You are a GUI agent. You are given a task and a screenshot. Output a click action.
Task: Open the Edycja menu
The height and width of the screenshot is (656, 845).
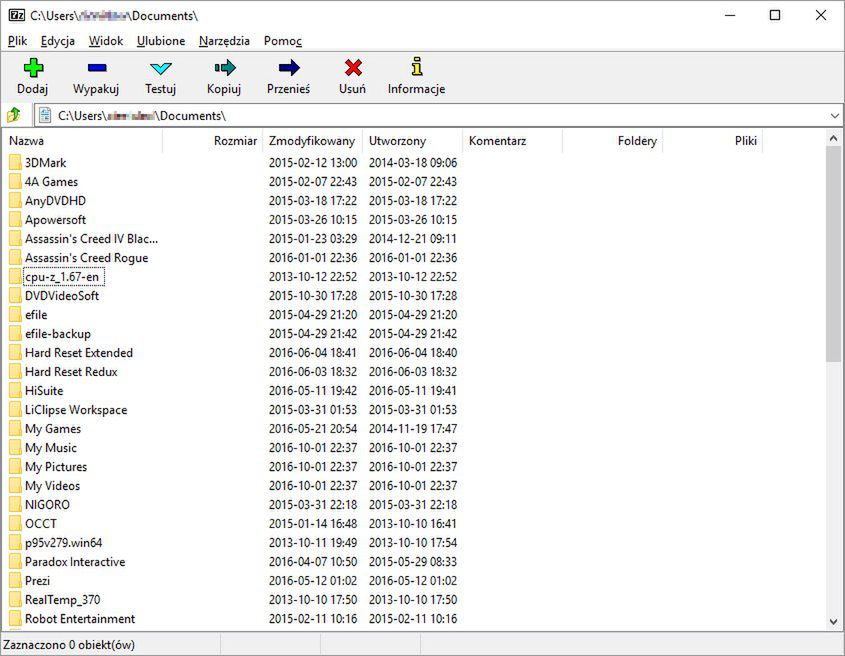tap(58, 41)
